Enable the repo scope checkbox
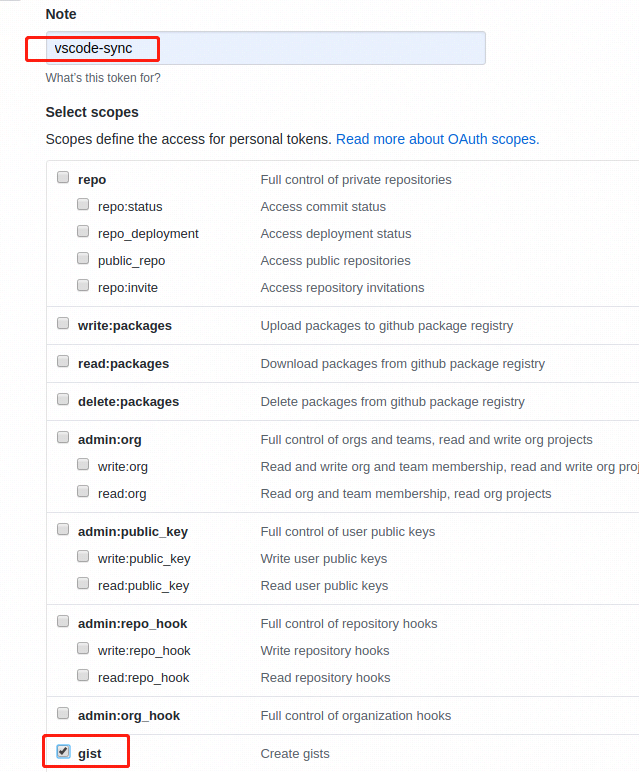This screenshot has height=772, width=639. tap(63, 178)
